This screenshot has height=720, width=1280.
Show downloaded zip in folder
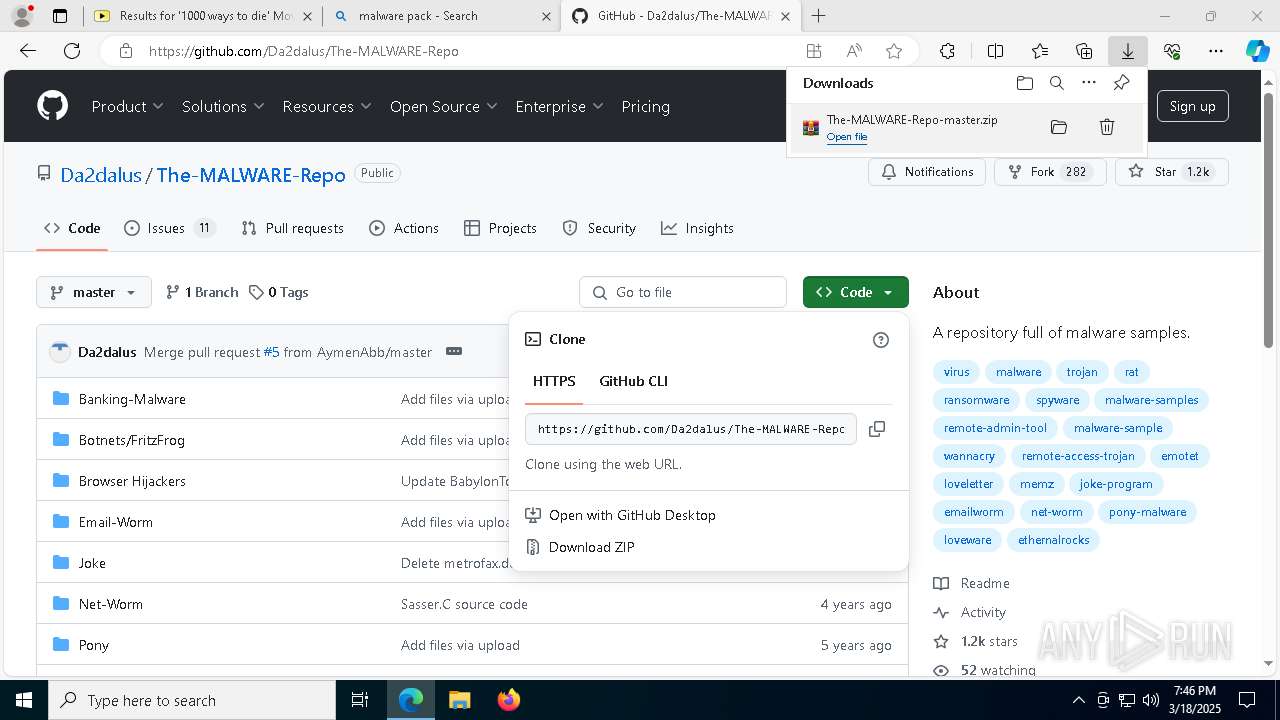point(1059,127)
